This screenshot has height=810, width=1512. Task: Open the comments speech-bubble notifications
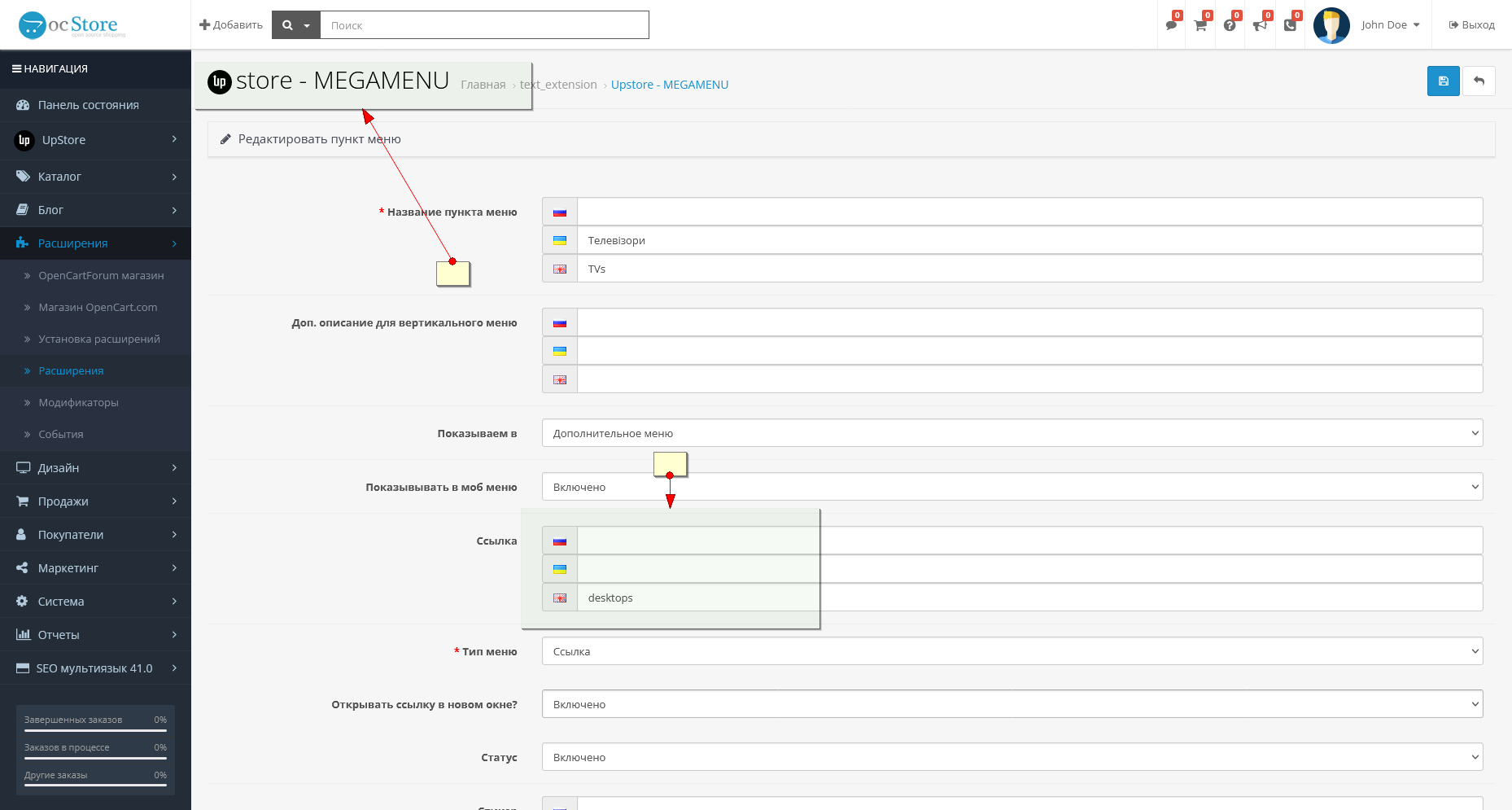(x=1171, y=25)
